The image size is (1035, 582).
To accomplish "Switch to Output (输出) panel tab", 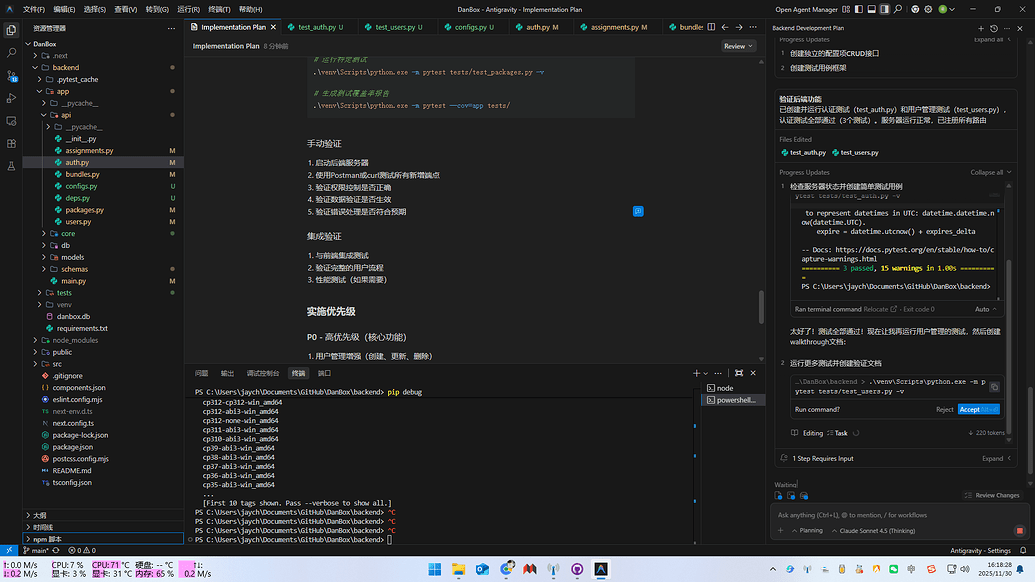I will [227, 373].
